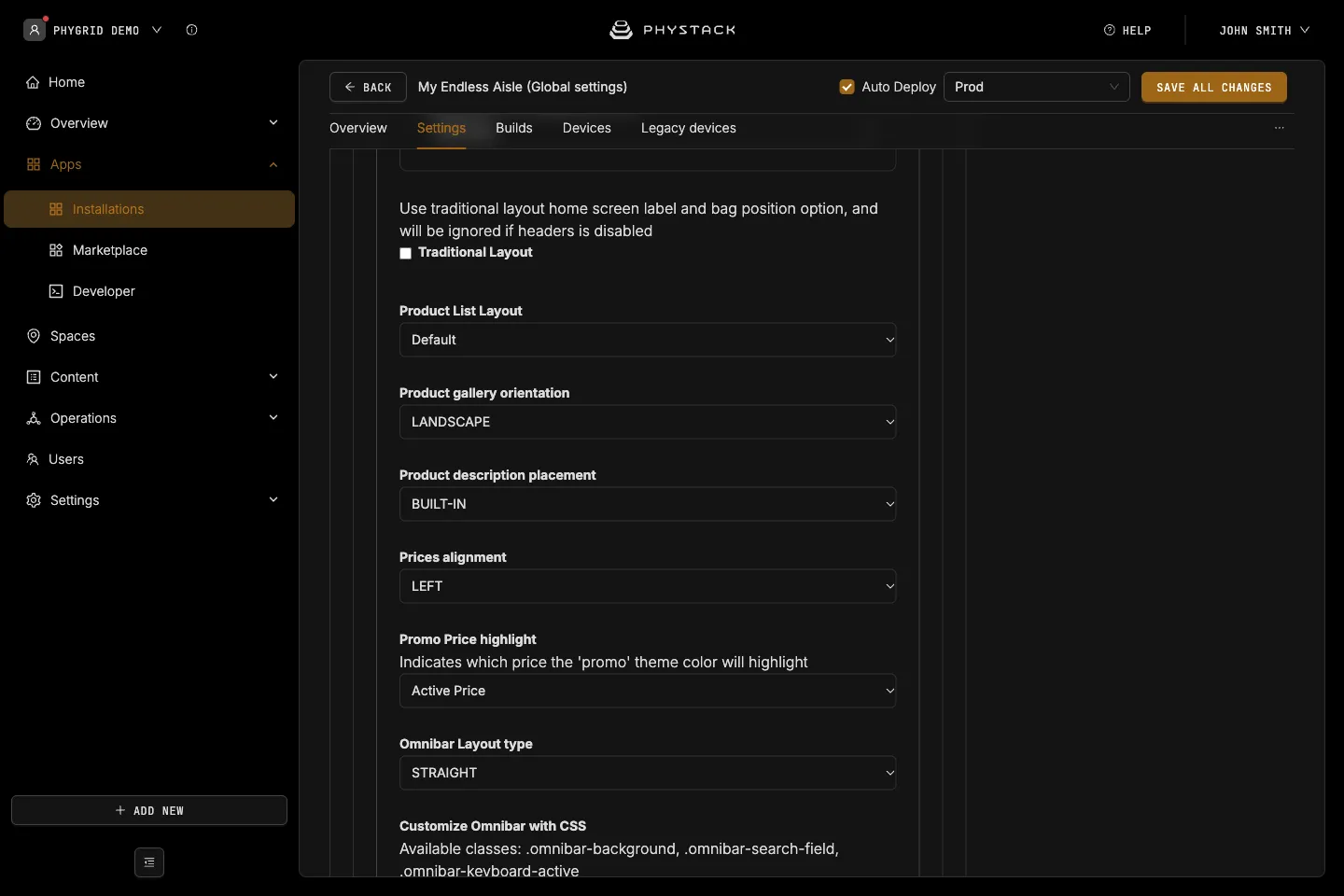This screenshot has height=896, width=1344.
Task: Open the John Smith account menu
Action: pyautogui.click(x=1265, y=30)
